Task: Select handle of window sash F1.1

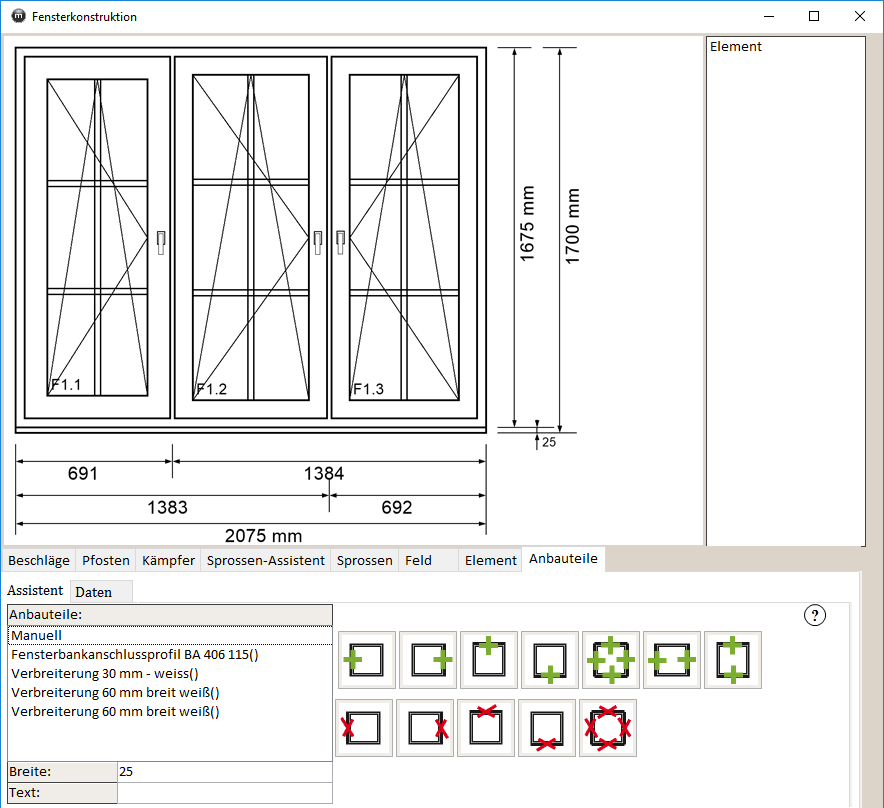Action: (x=161, y=242)
